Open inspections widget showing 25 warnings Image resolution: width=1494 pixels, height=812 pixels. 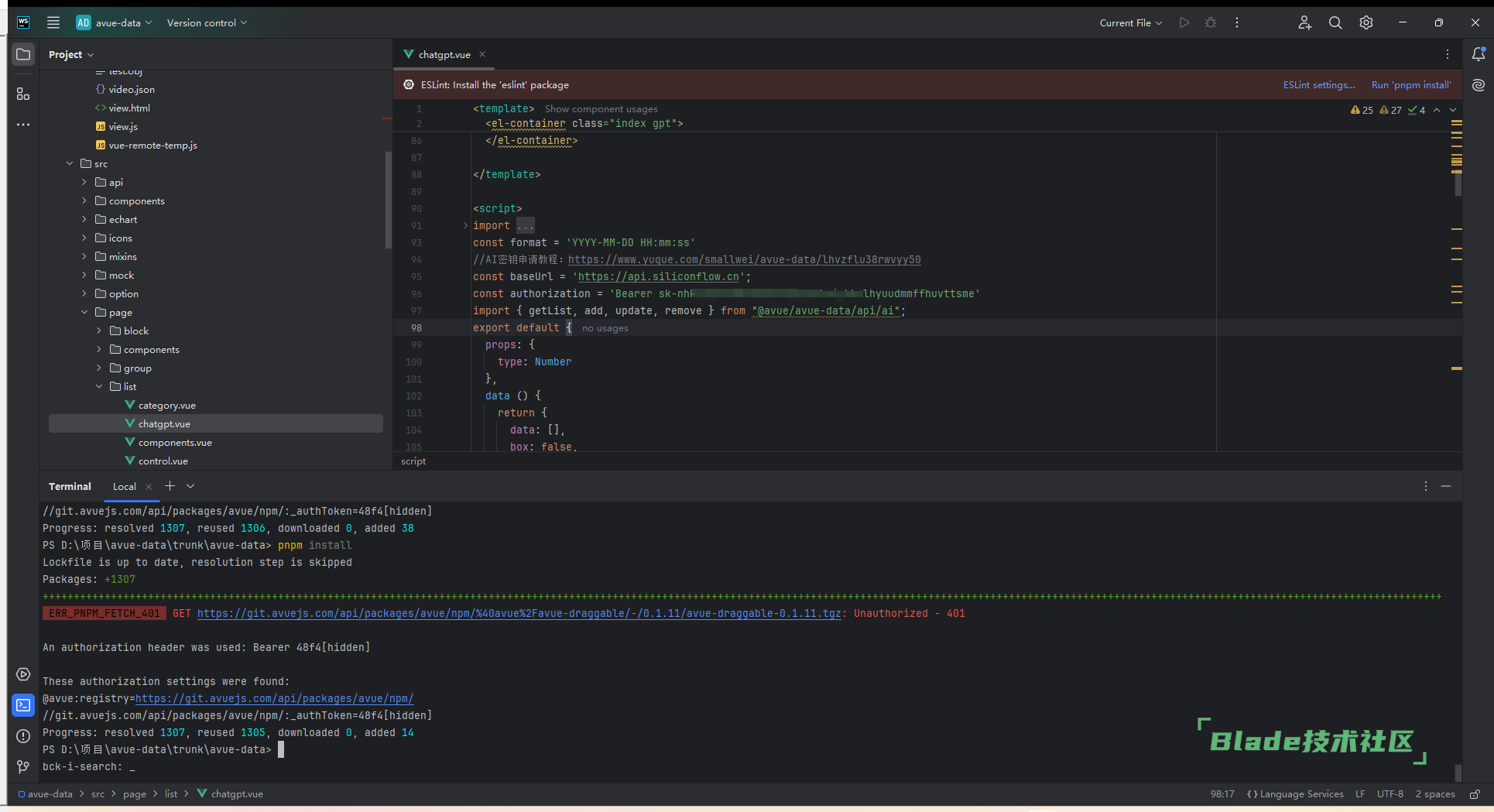tap(1362, 110)
